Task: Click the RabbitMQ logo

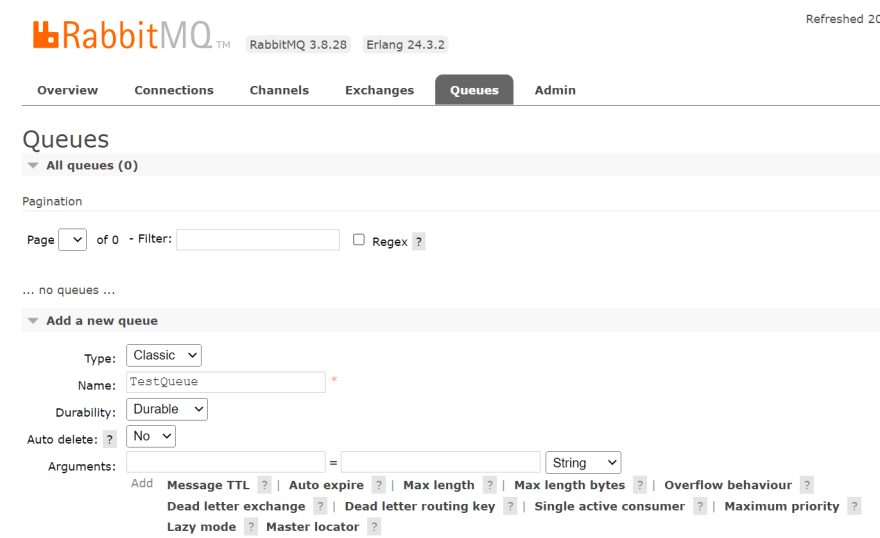Action: point(131,35)
